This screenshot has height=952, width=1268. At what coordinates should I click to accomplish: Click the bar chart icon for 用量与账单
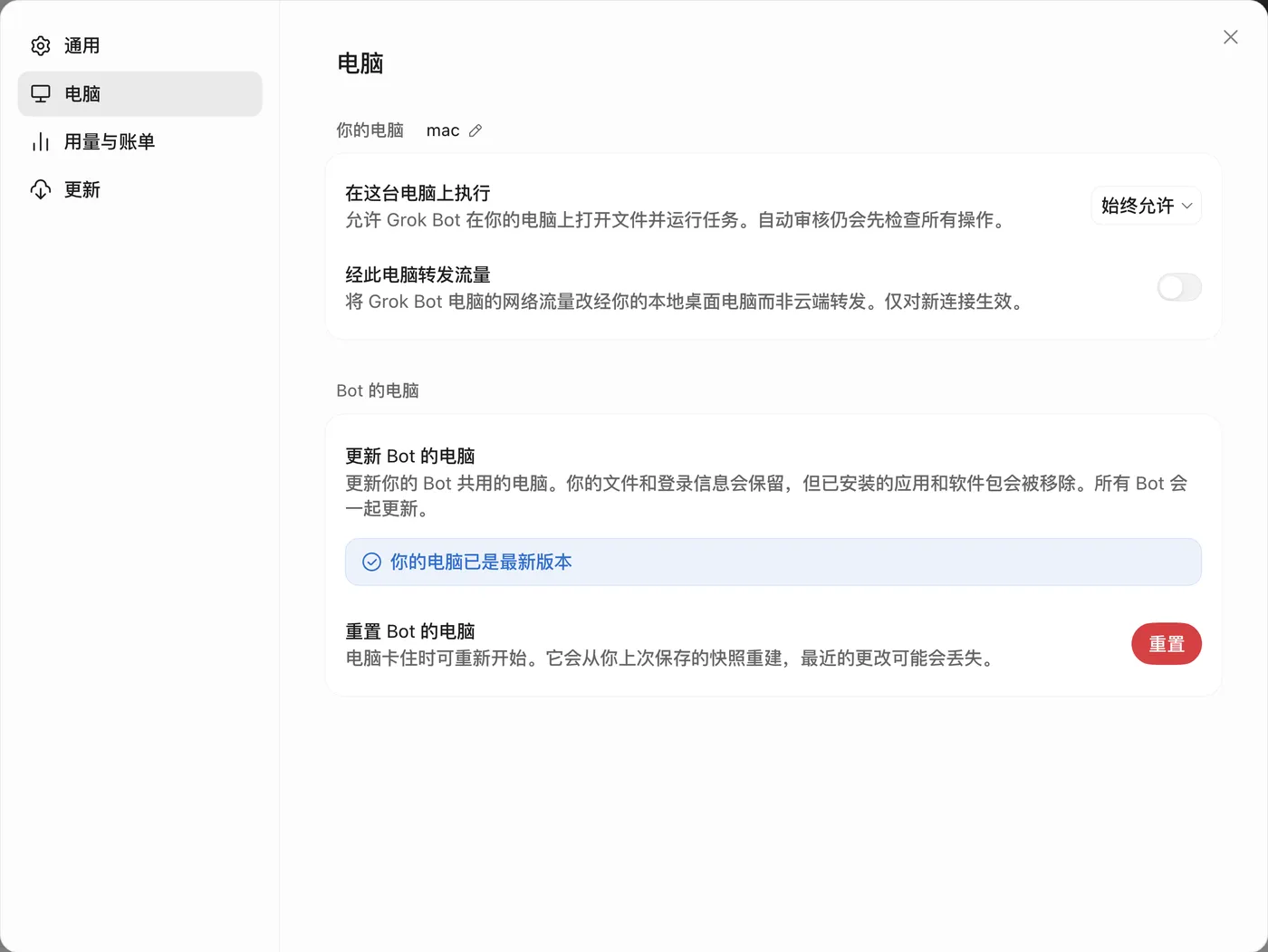click(x=41, y=141)
